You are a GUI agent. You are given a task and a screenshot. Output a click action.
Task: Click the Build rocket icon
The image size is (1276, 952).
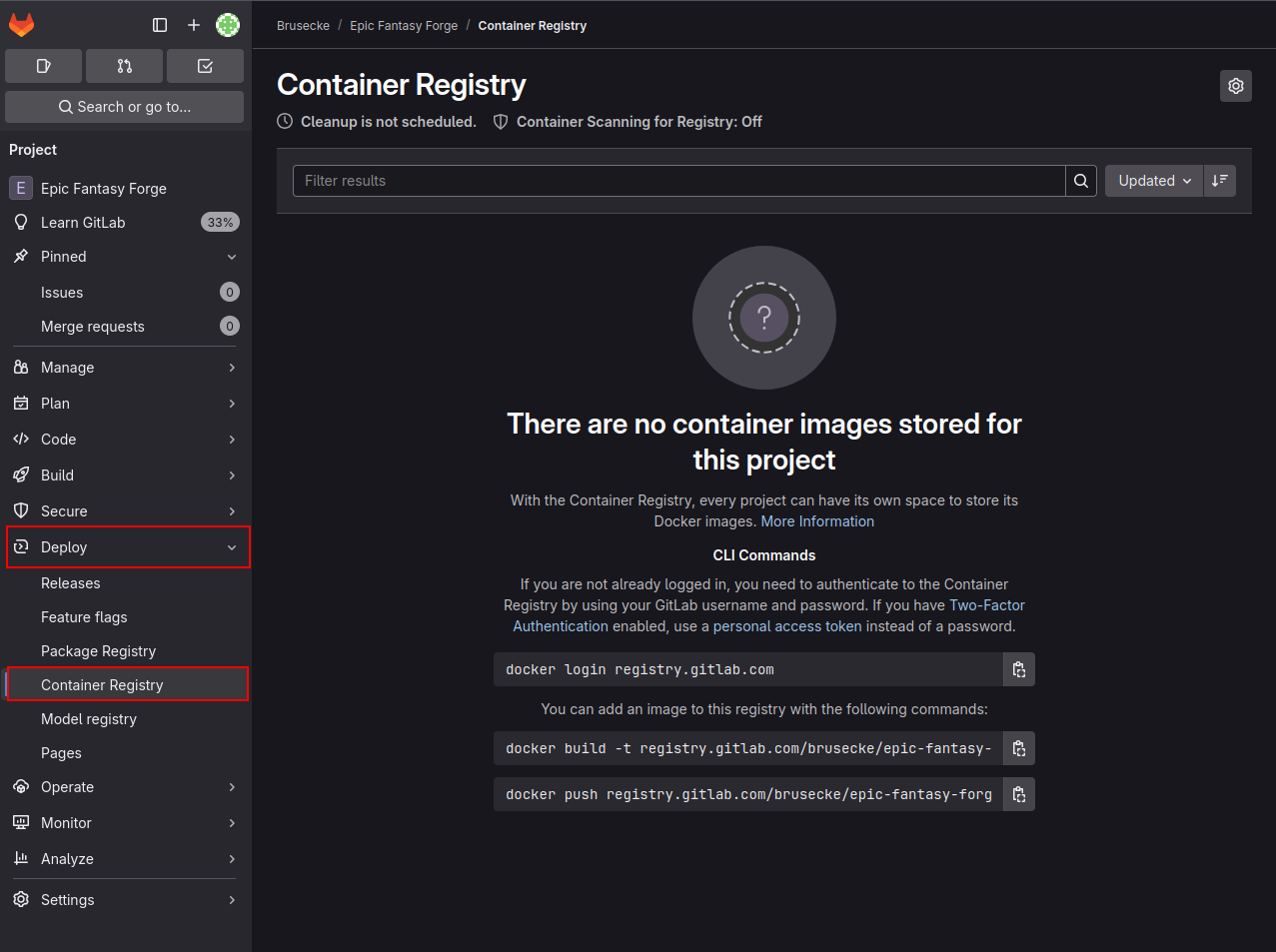[21, 476]
